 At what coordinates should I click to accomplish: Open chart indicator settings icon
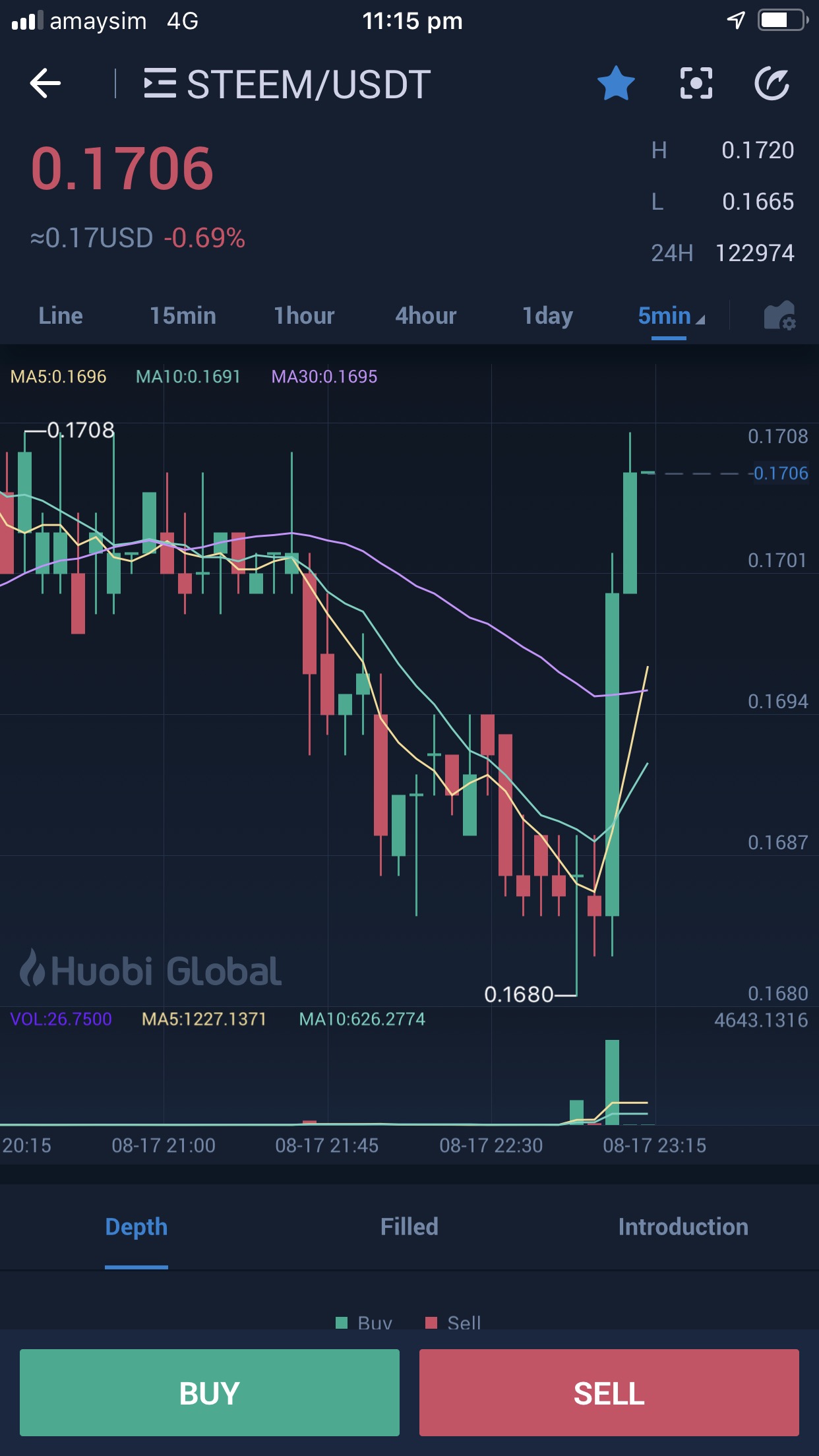(779, 316)
